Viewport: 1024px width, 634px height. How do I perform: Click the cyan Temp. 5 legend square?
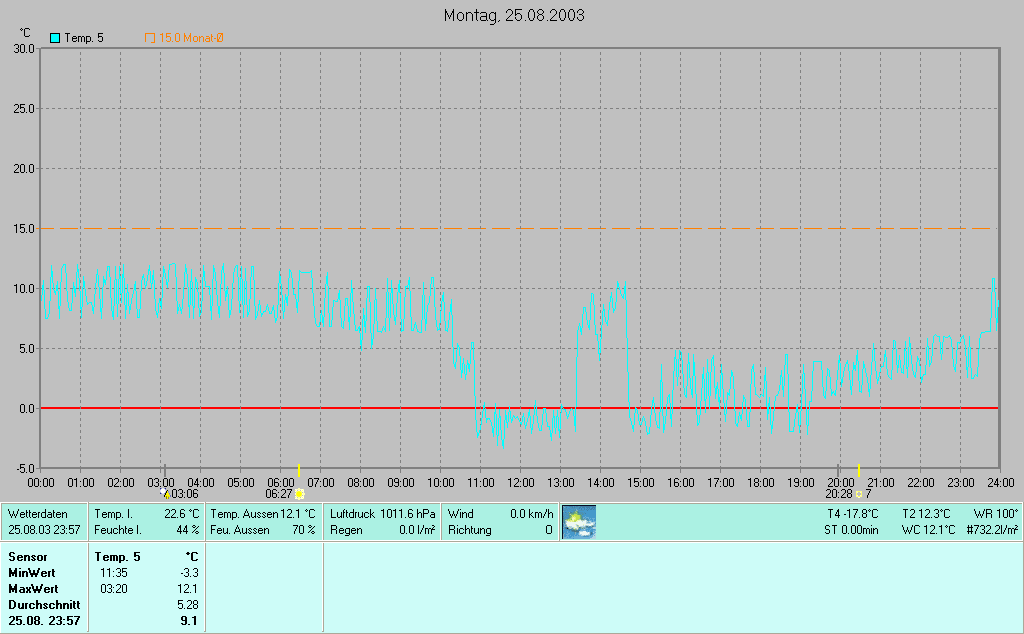55,38
